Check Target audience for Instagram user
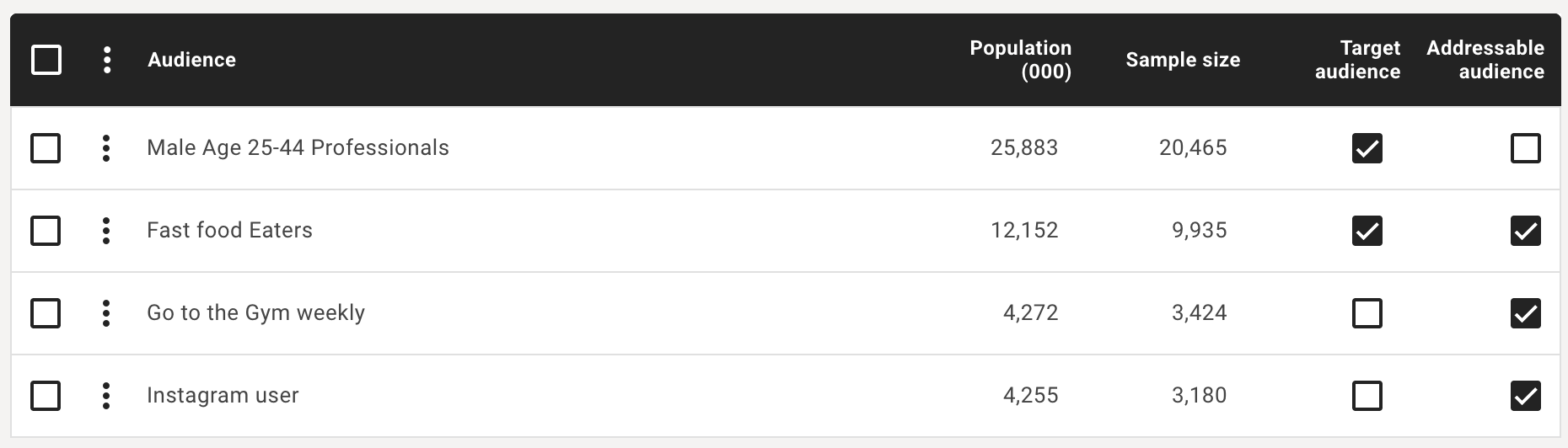The image size is (1568, 448). tap(1367, 396)
